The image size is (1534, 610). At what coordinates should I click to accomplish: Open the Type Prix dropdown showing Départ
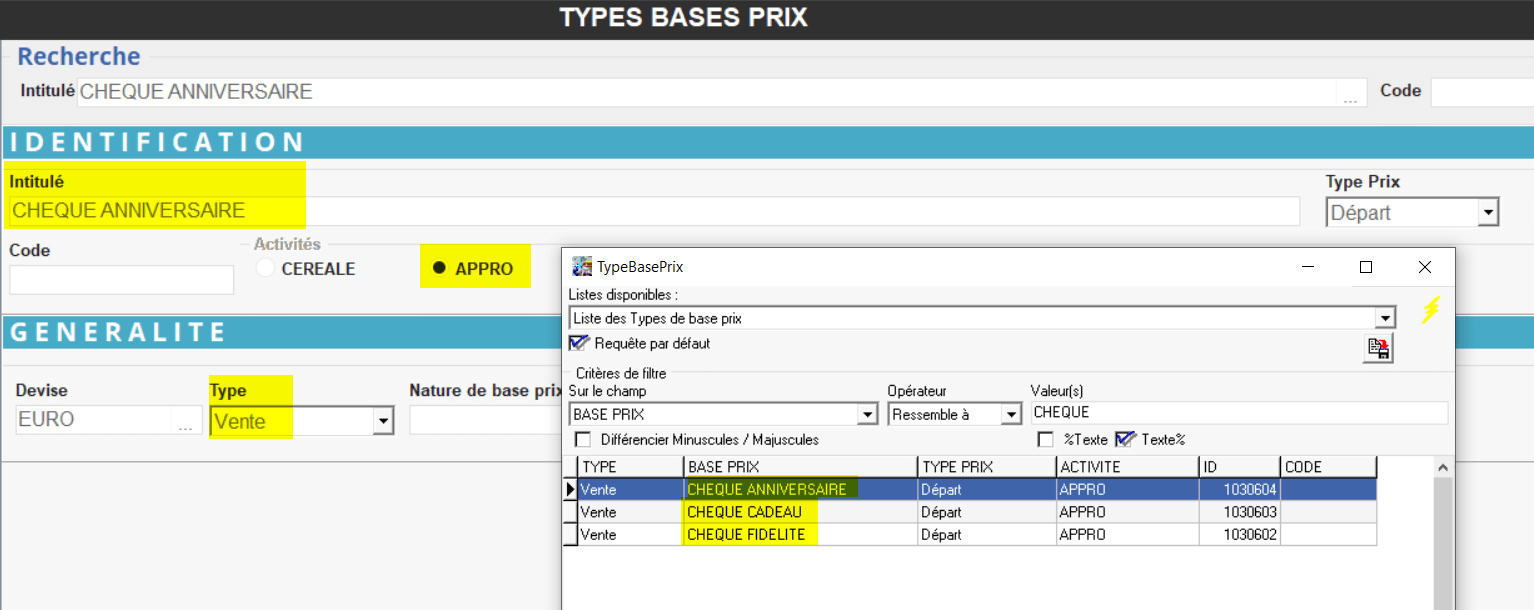1488,213
